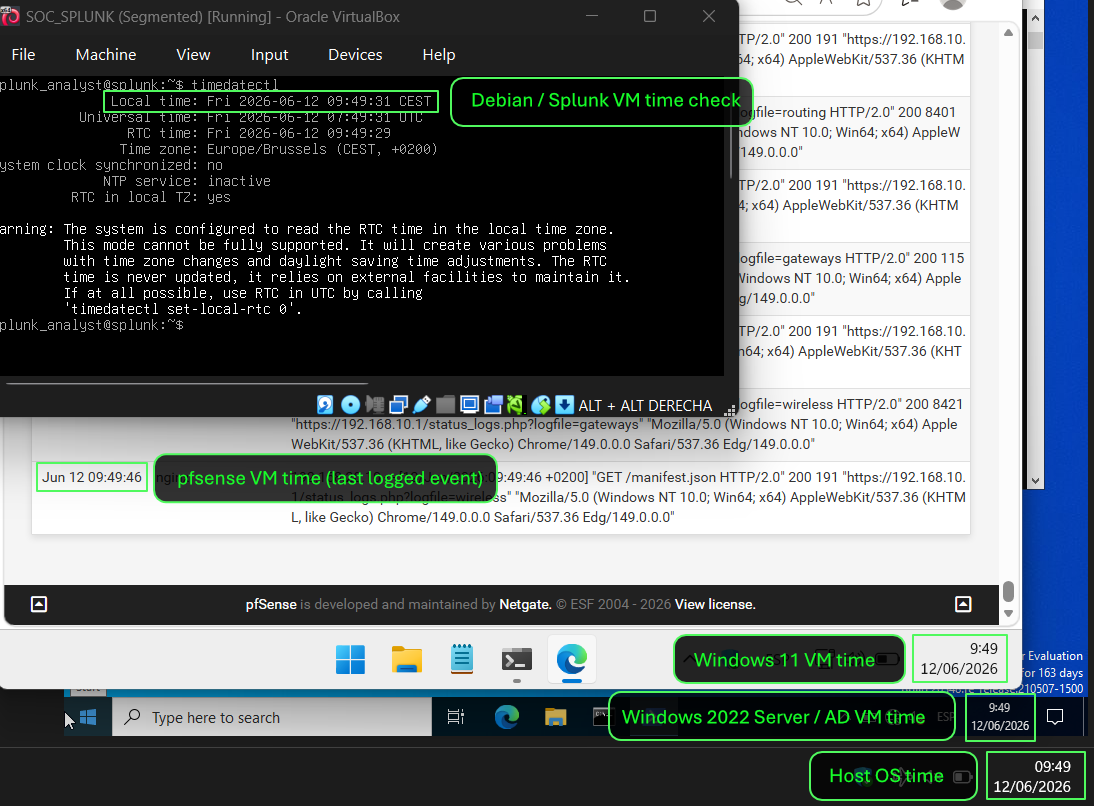Click the 'NTP service: inactive' terminal line
This screenshot has height=806, width=1094.
point(186,181)
